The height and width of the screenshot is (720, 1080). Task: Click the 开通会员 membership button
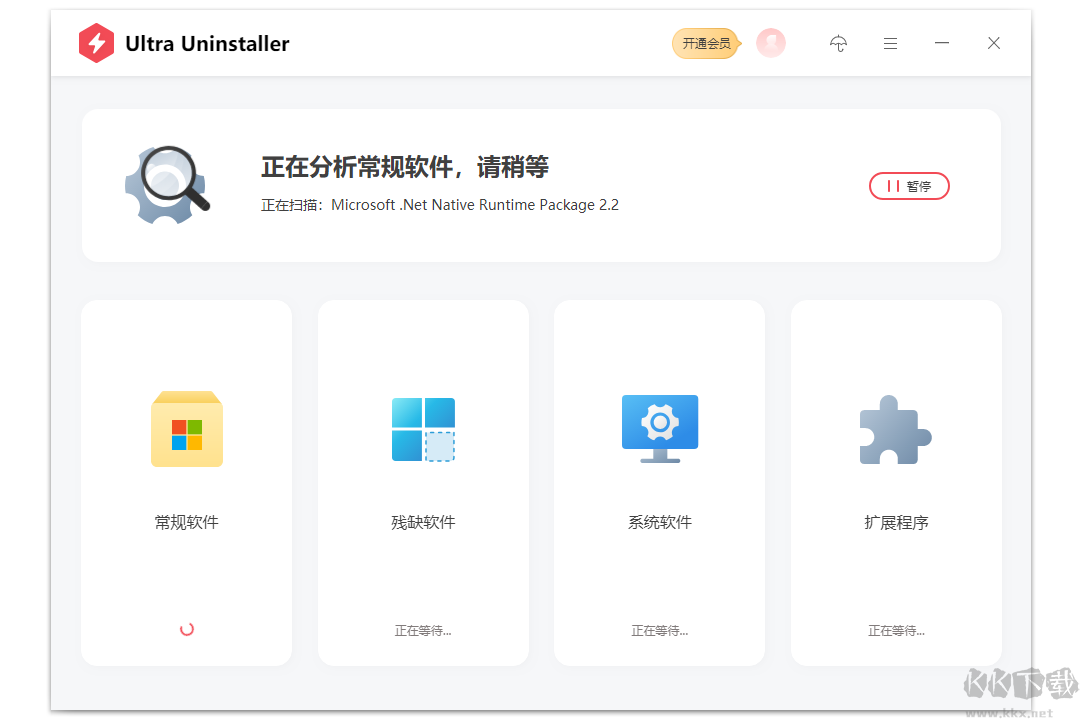[x=705, y=43]
